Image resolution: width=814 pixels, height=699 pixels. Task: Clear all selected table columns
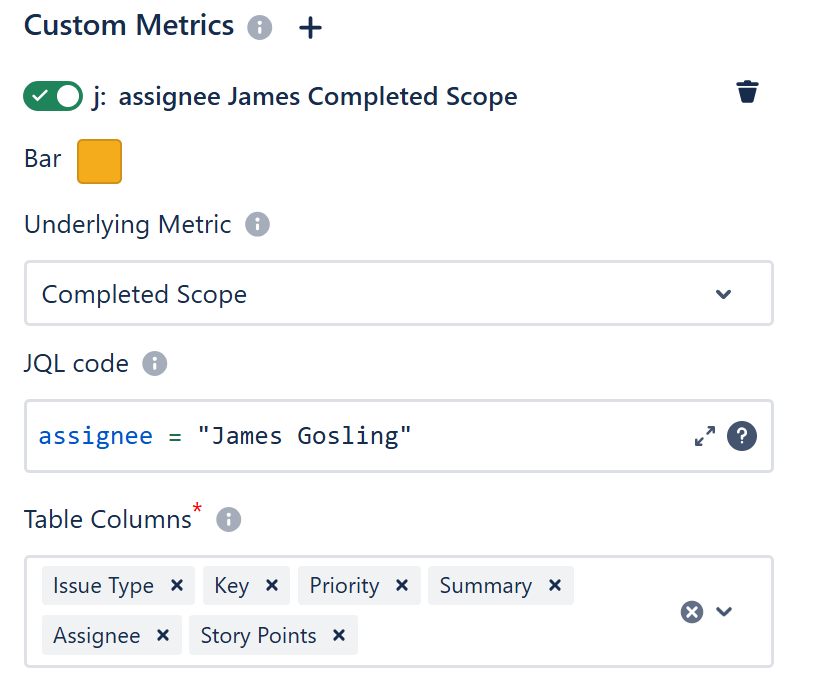point(691,612)
